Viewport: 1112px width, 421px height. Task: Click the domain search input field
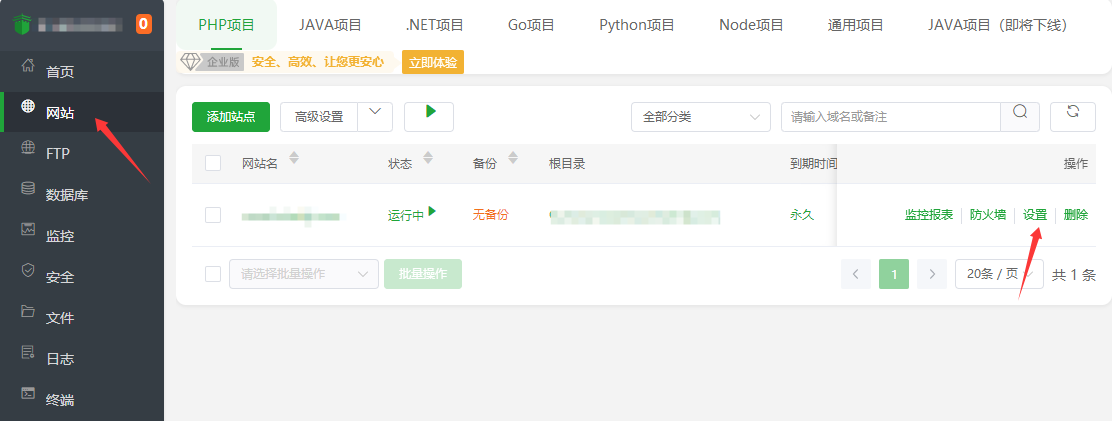pos(890,117)
